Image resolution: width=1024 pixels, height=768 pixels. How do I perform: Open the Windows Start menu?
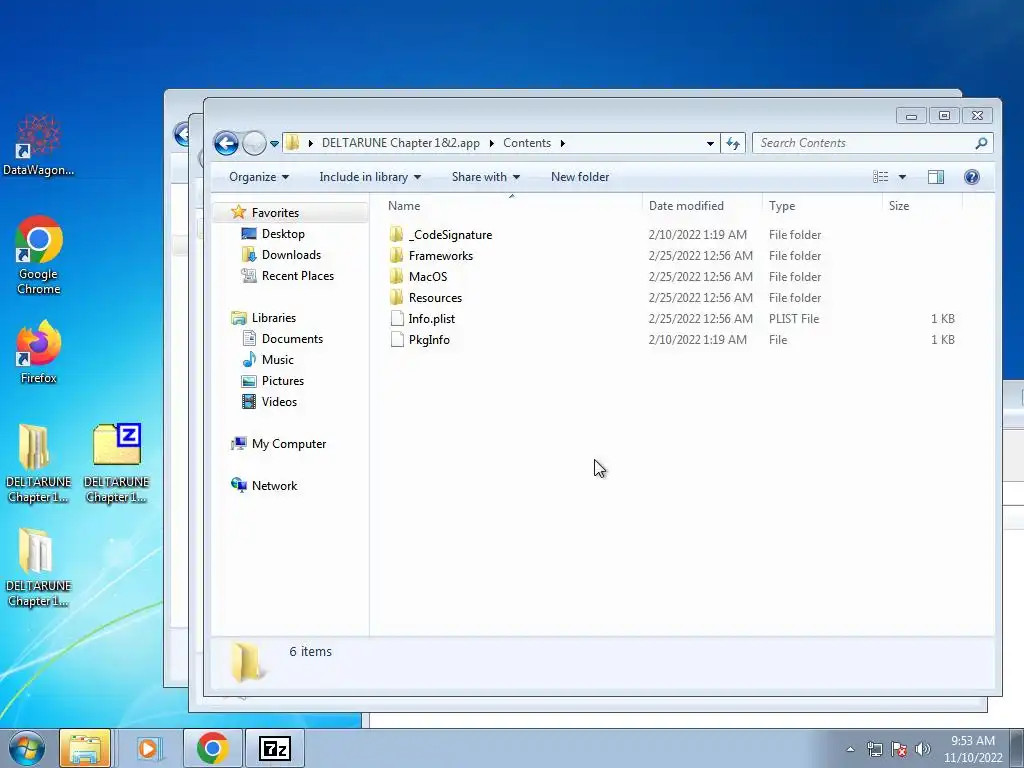[x=26, y=748]
